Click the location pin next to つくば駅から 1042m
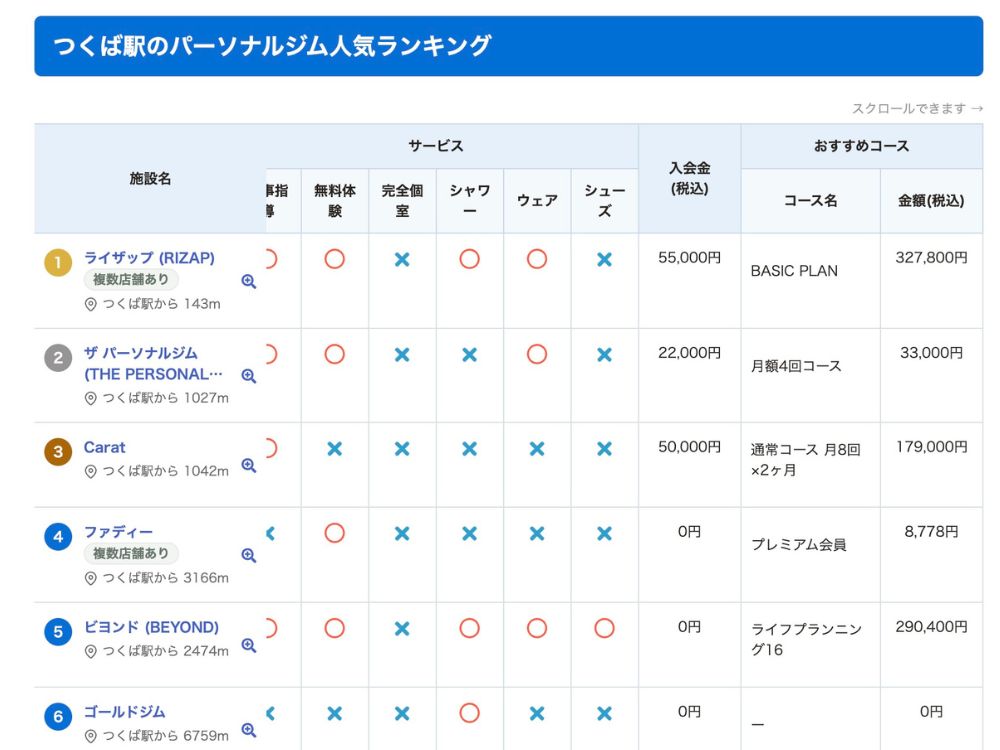The width and height of the screenshot is (1000, 750). coord(91,471)
